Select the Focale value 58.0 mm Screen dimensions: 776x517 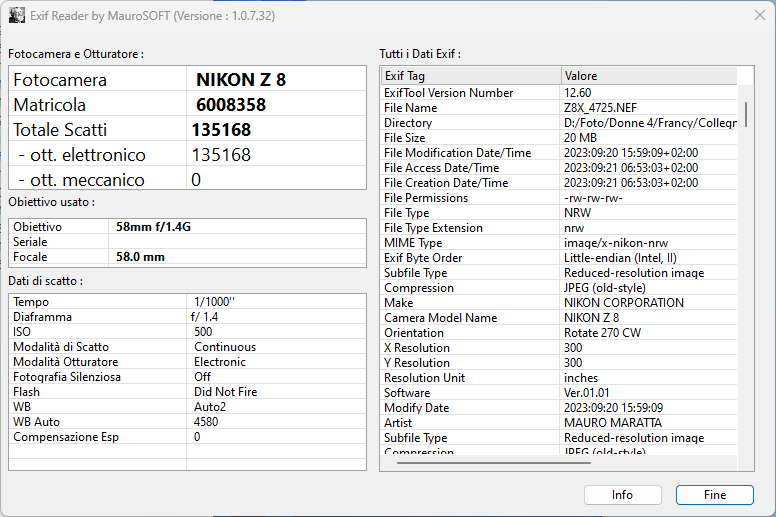click(140, 257)
